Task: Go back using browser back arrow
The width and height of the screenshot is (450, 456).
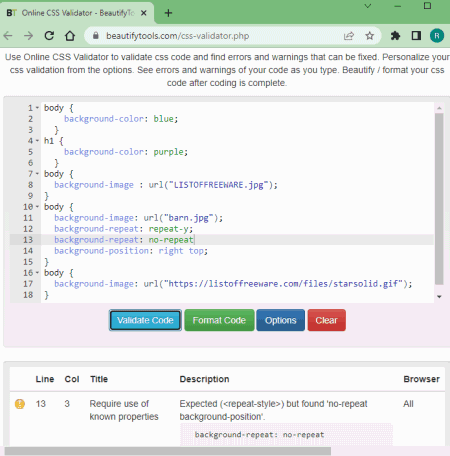Action: click(x=8, y=36)
